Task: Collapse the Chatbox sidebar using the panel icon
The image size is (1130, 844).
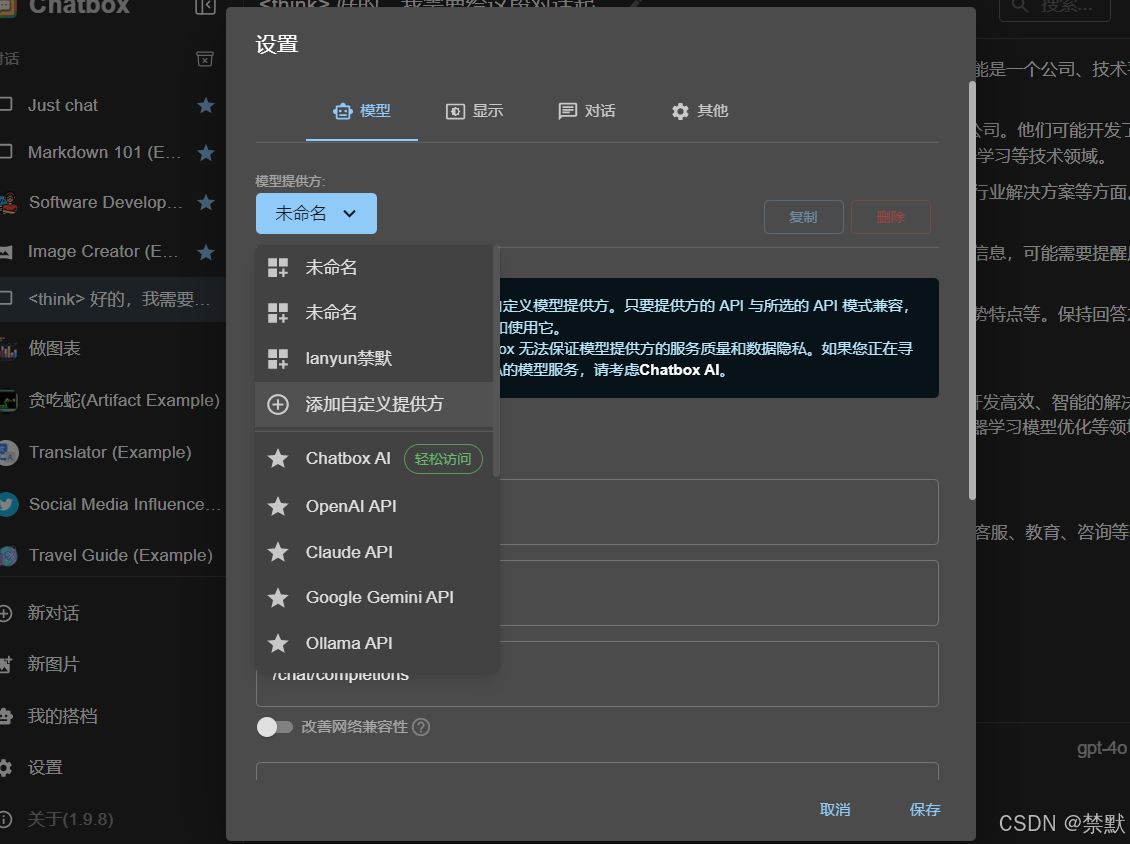Action: 205,7
